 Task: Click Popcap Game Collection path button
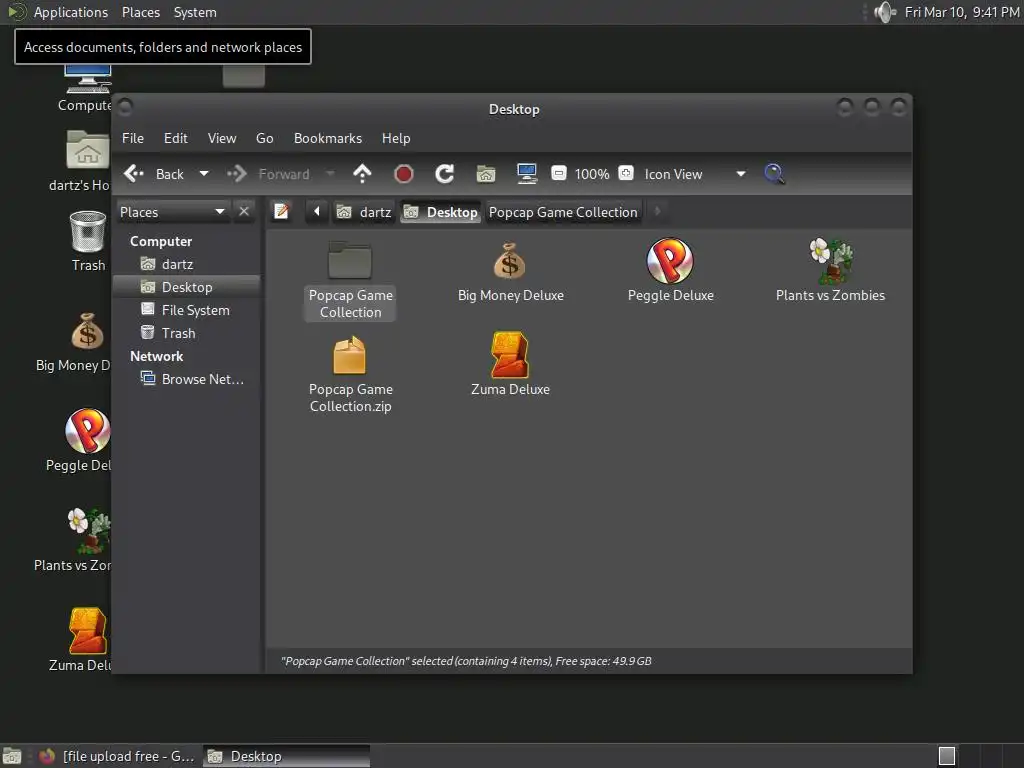pyautogui.click(x=563, y=212)
